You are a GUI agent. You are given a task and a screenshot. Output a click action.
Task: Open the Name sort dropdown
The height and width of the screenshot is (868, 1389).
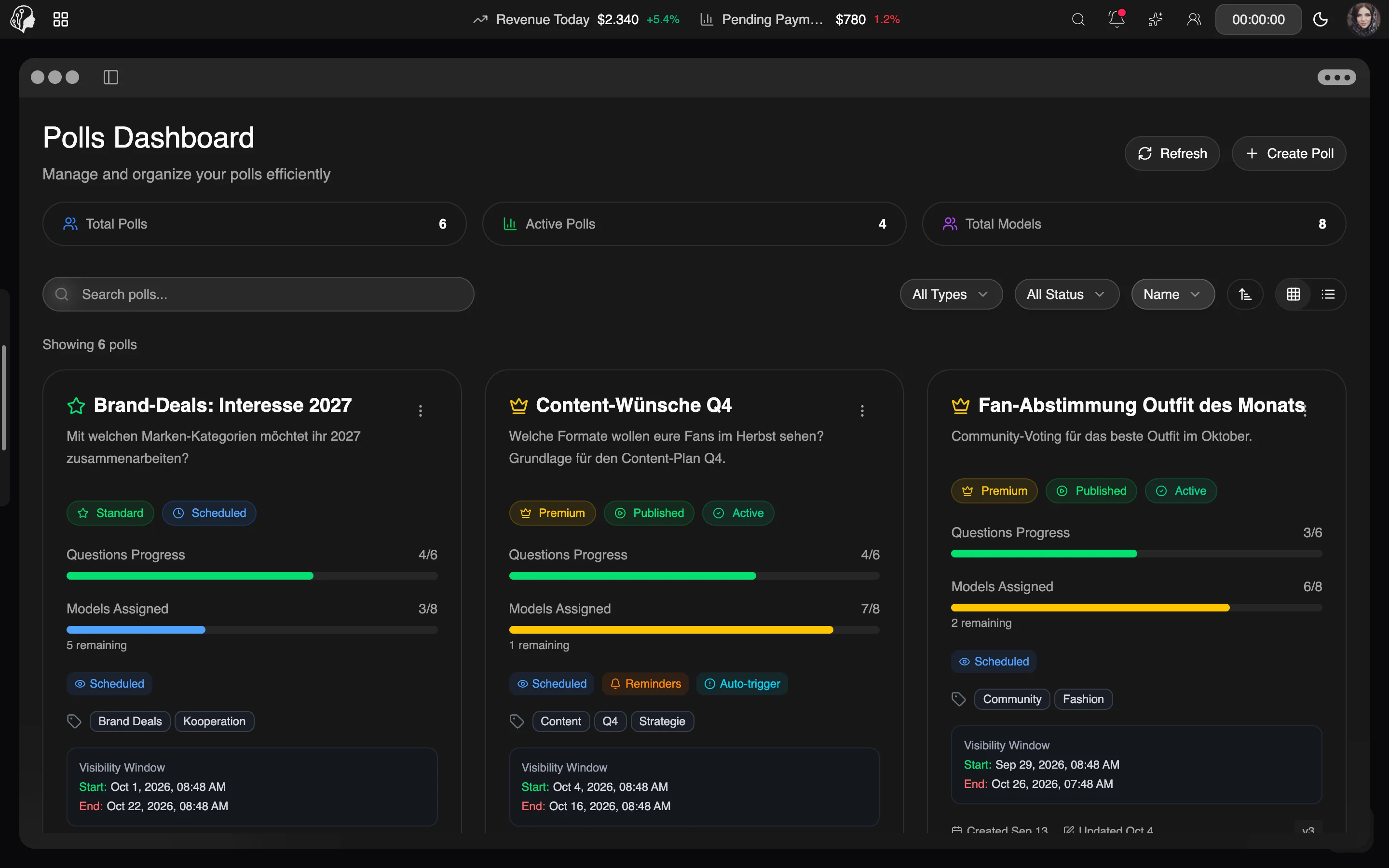click(x=1172, y=295)
